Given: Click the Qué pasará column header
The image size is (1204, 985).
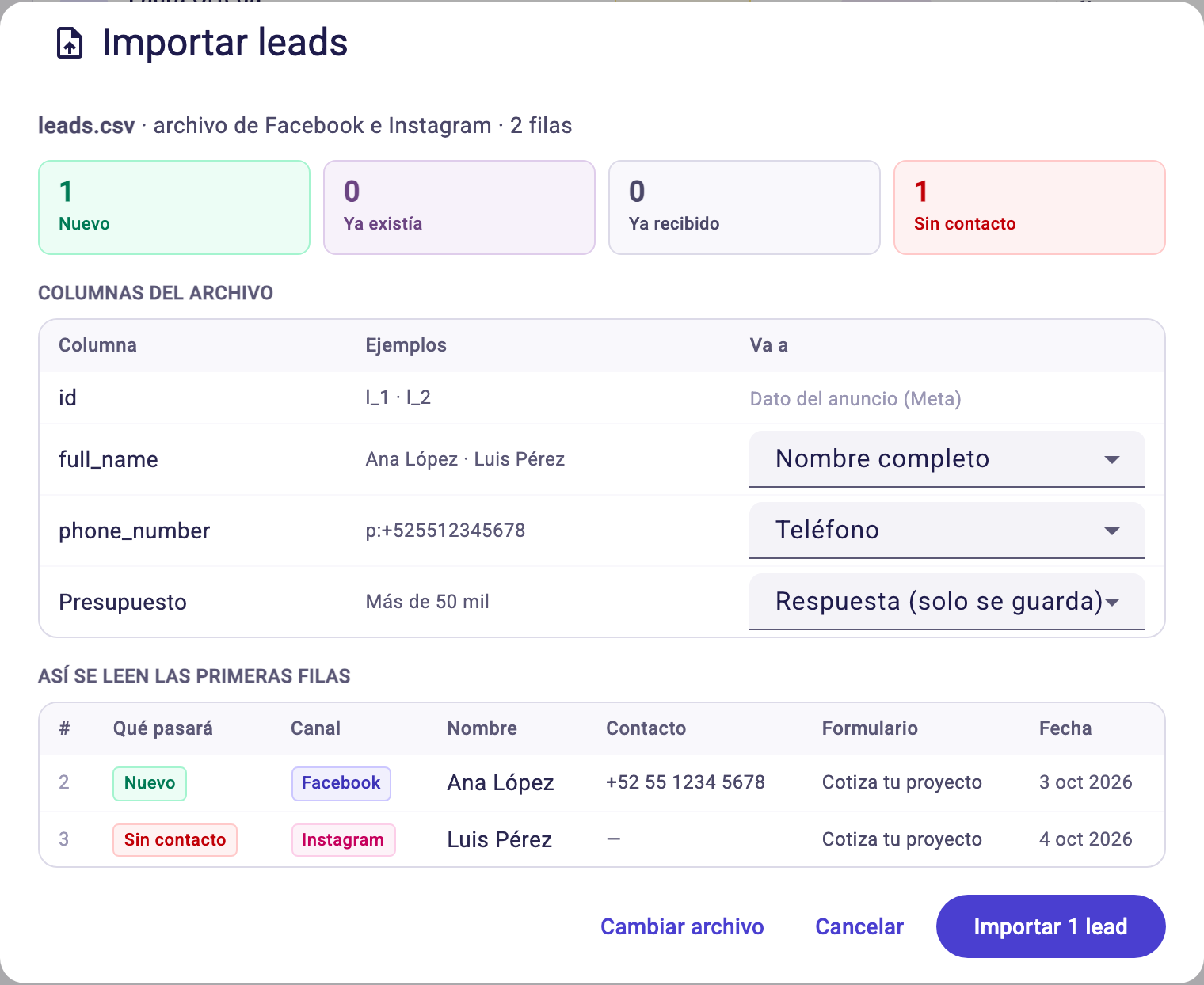Looking at the screenshot, I should [163, 728].
